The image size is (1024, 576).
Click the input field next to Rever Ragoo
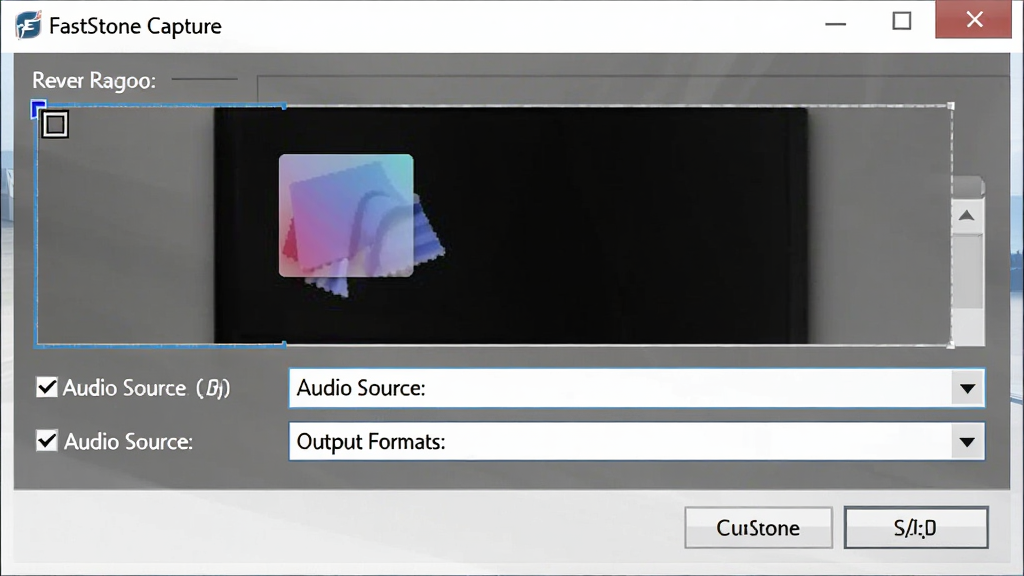pyautogui.click(x=633, y=89)
